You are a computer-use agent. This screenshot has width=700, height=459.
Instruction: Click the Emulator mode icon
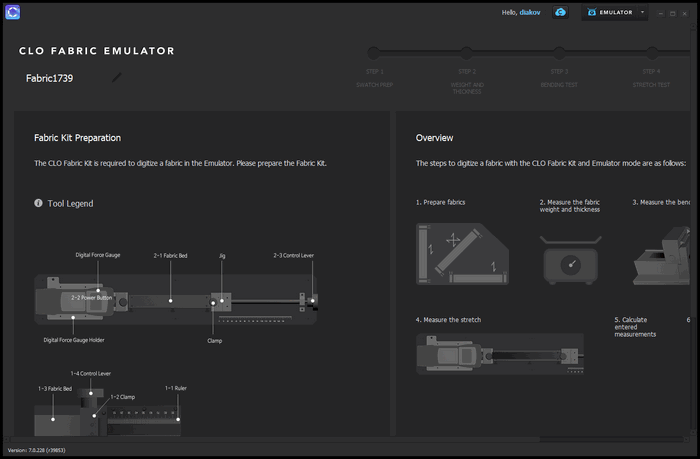coord(594,13)
